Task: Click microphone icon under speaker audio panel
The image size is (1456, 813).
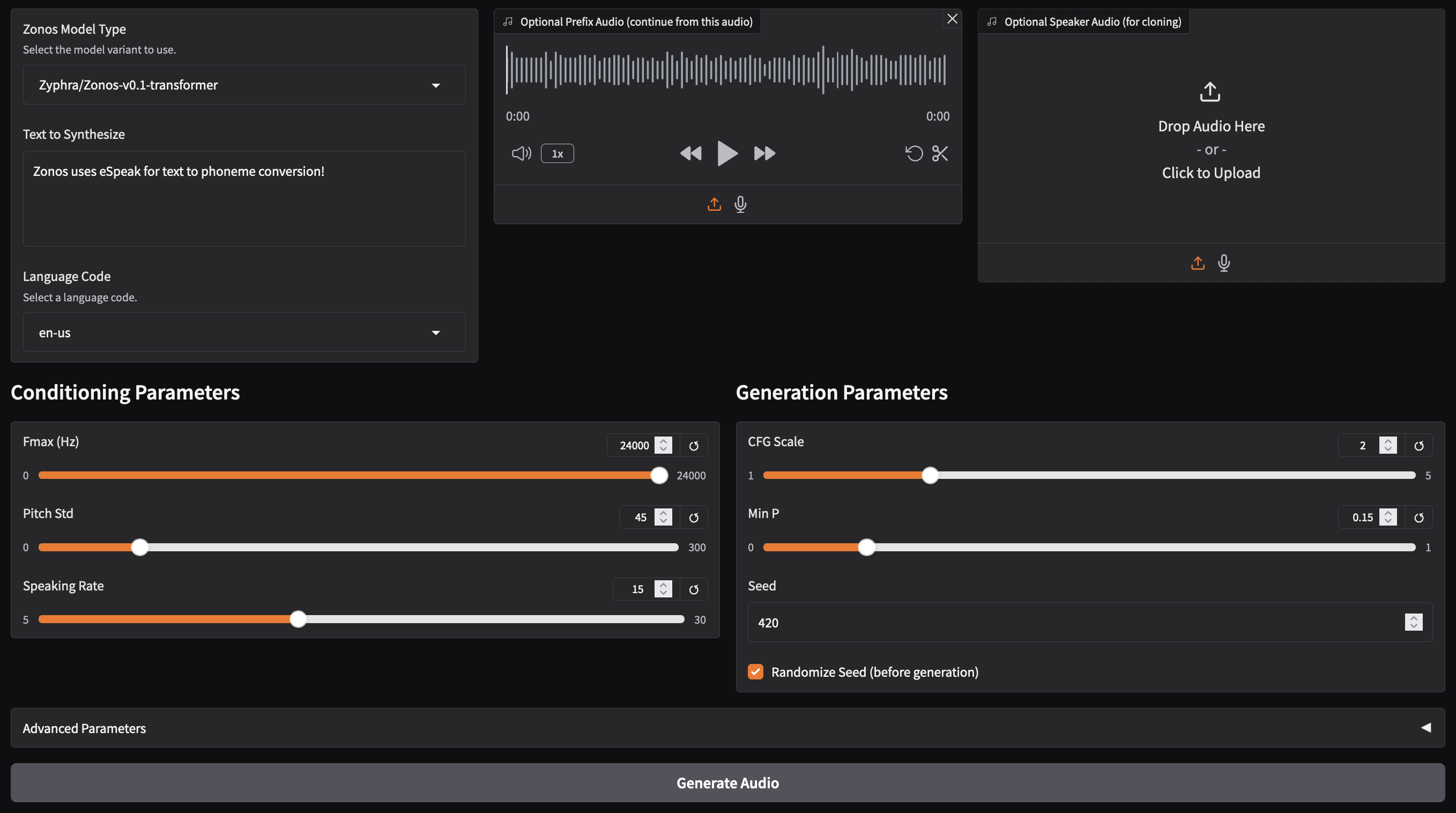Action: tap(1224, 263)
